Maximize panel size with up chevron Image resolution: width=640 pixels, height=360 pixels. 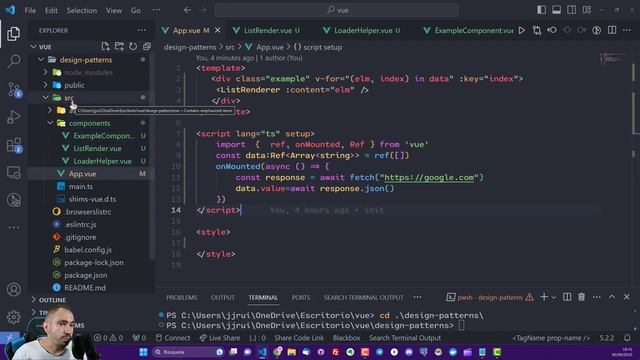[612, 297]
